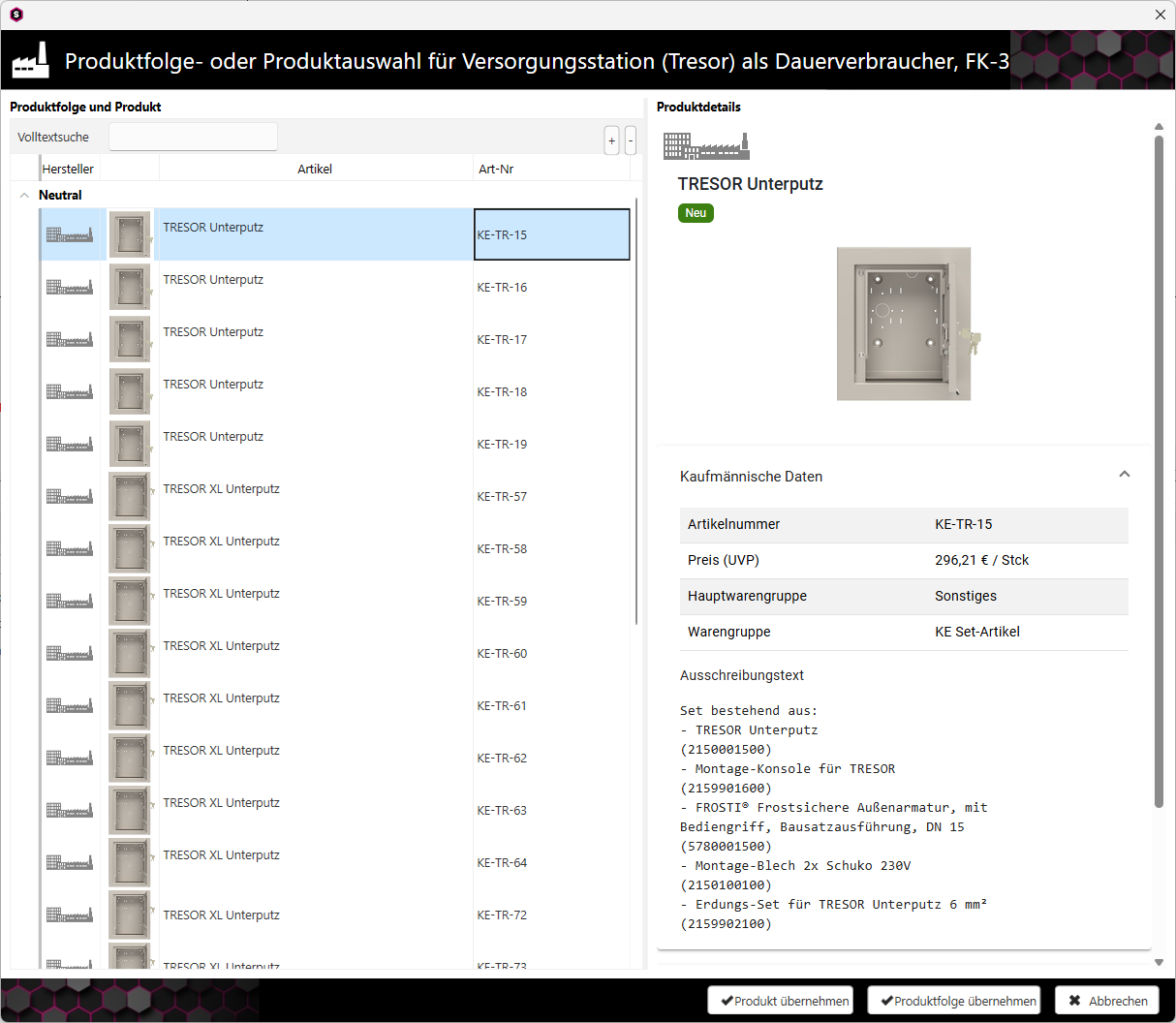The image size is (1176, 1023).
Task: Select the article number cell KE-TR-15
Action: (552, 234)
